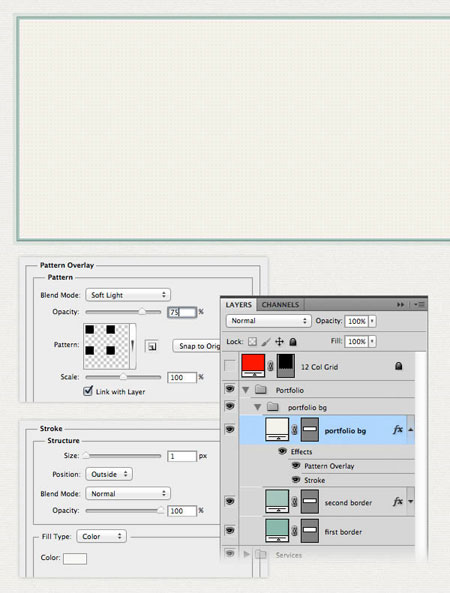
Task: Expand effects list on second border layer
Action: click(x=411, y=502)
